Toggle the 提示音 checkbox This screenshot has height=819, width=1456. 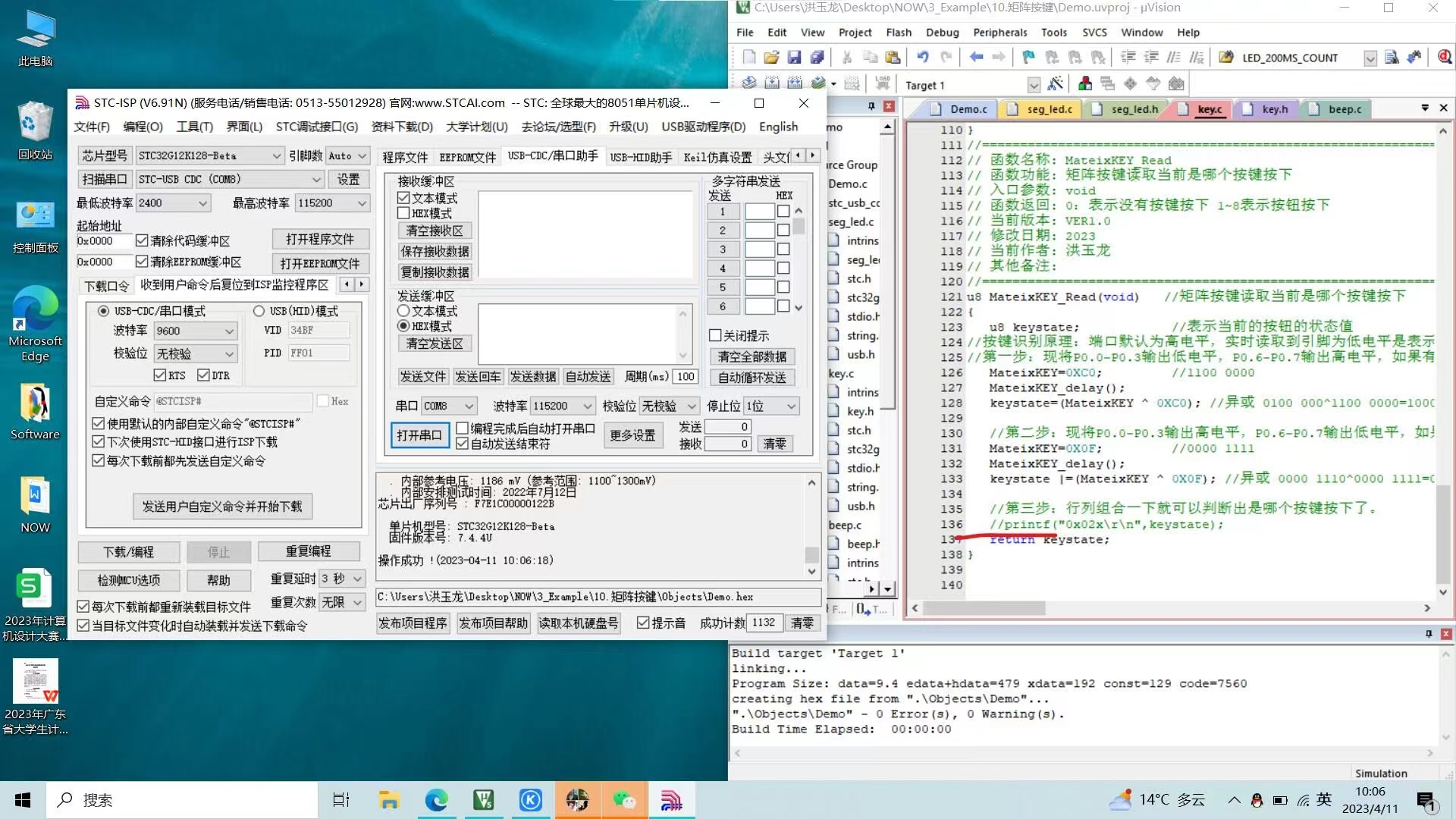(x=643, y=623)
